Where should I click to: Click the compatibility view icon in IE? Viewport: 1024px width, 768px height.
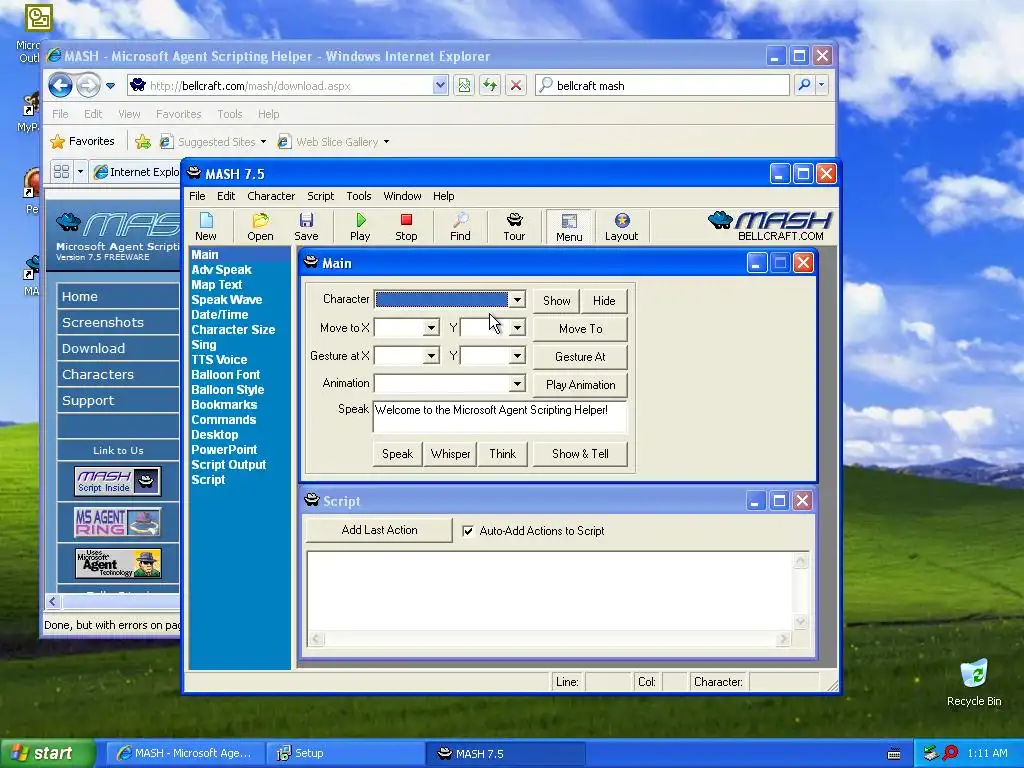pyautogui.click(x=464, y=85)
